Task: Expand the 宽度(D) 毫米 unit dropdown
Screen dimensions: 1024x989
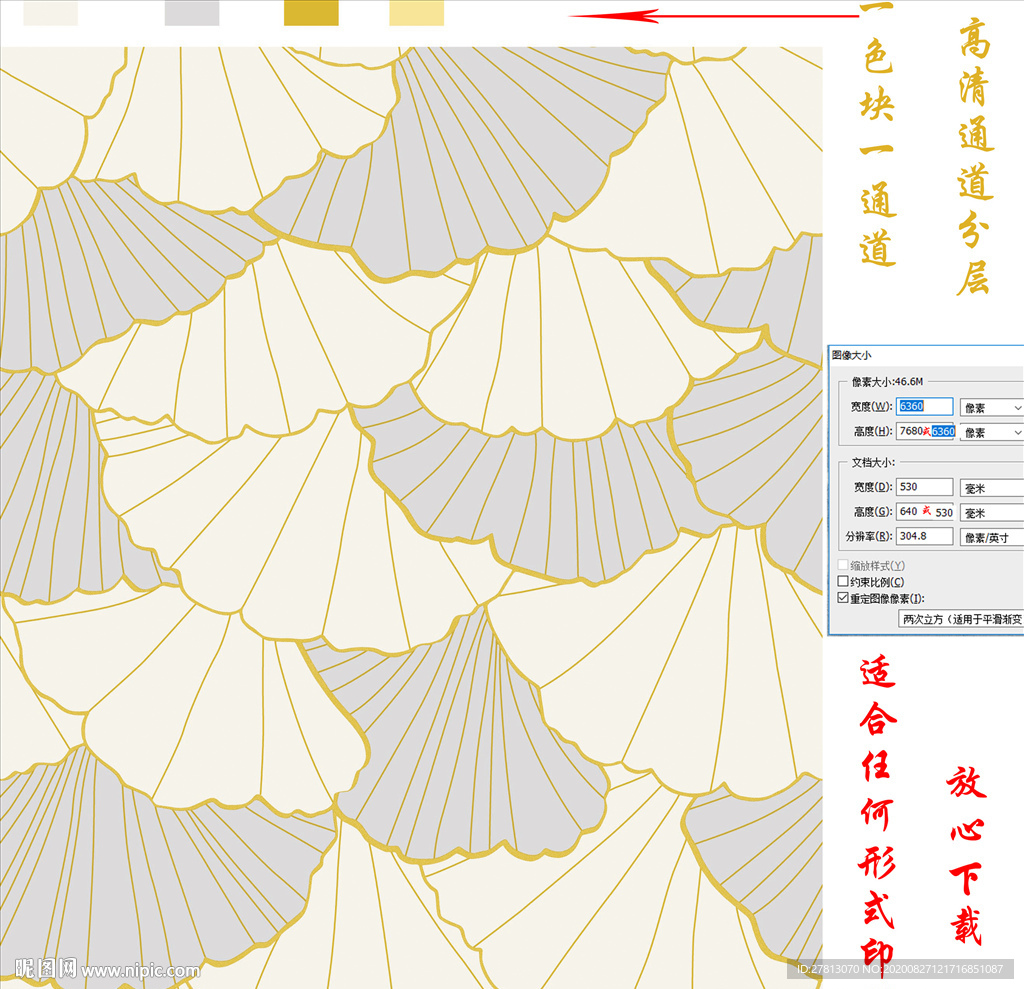Action: [x=991, y=488]
